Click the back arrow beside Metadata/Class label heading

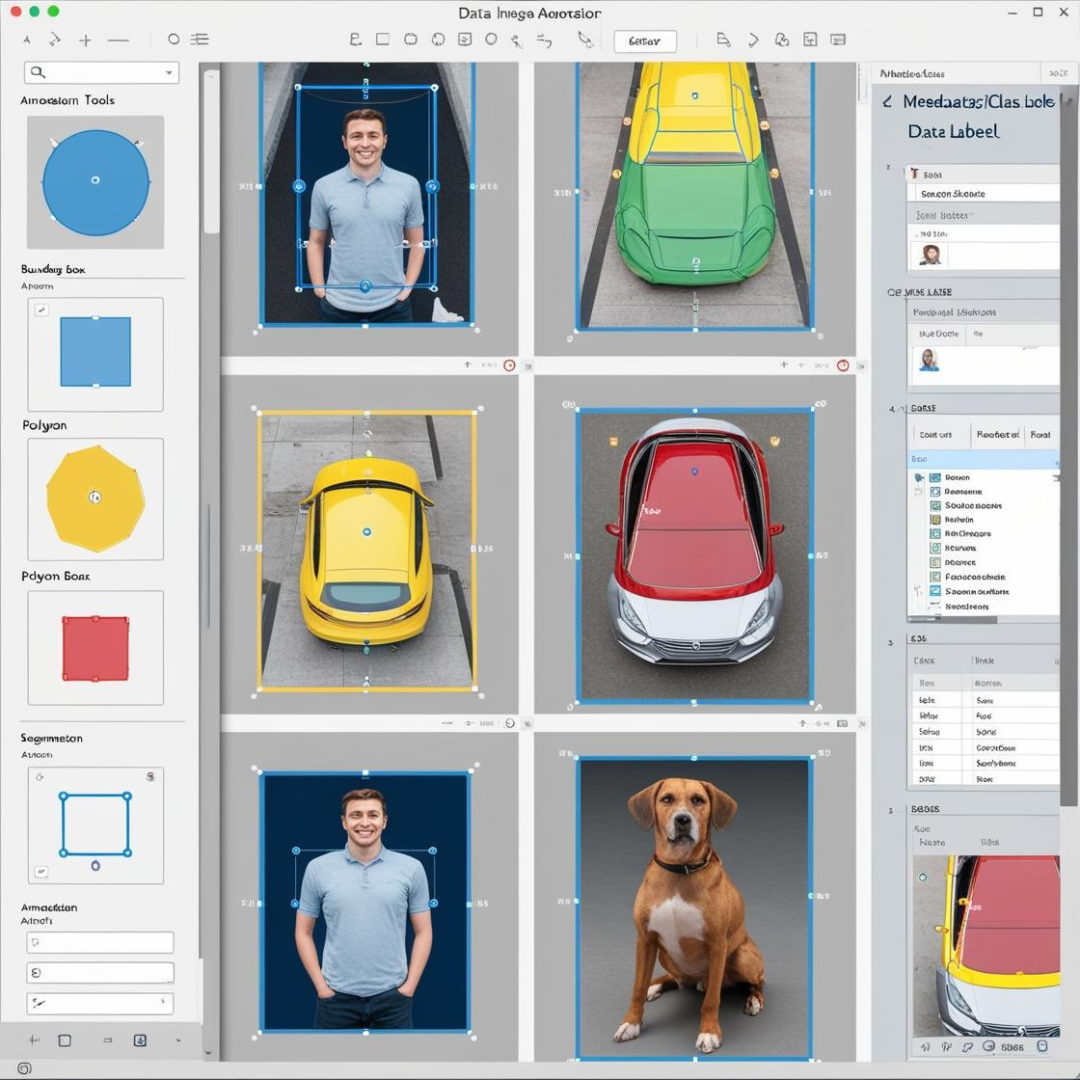(886, 102)
